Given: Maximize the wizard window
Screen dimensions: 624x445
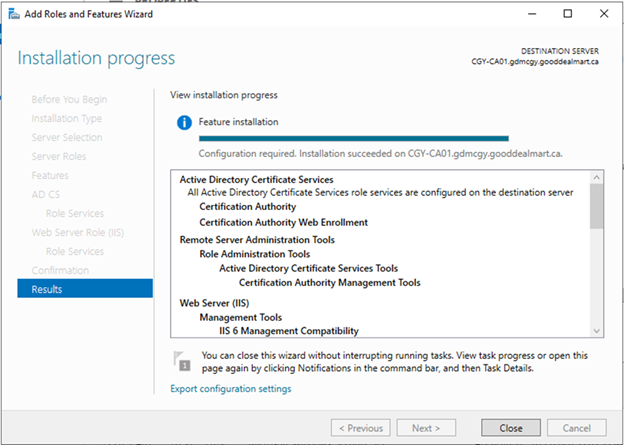Looking at the screenshot, I should tap(568, 14).
